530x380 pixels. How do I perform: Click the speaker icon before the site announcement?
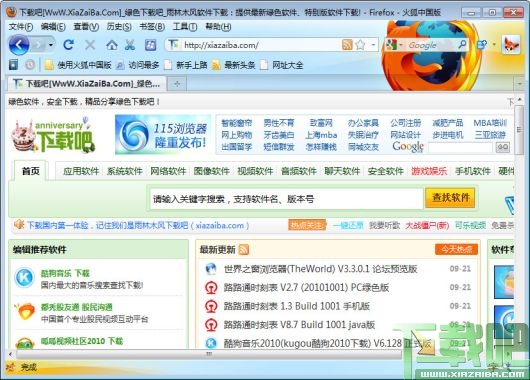pyautogui.click(x=19, y=224)
